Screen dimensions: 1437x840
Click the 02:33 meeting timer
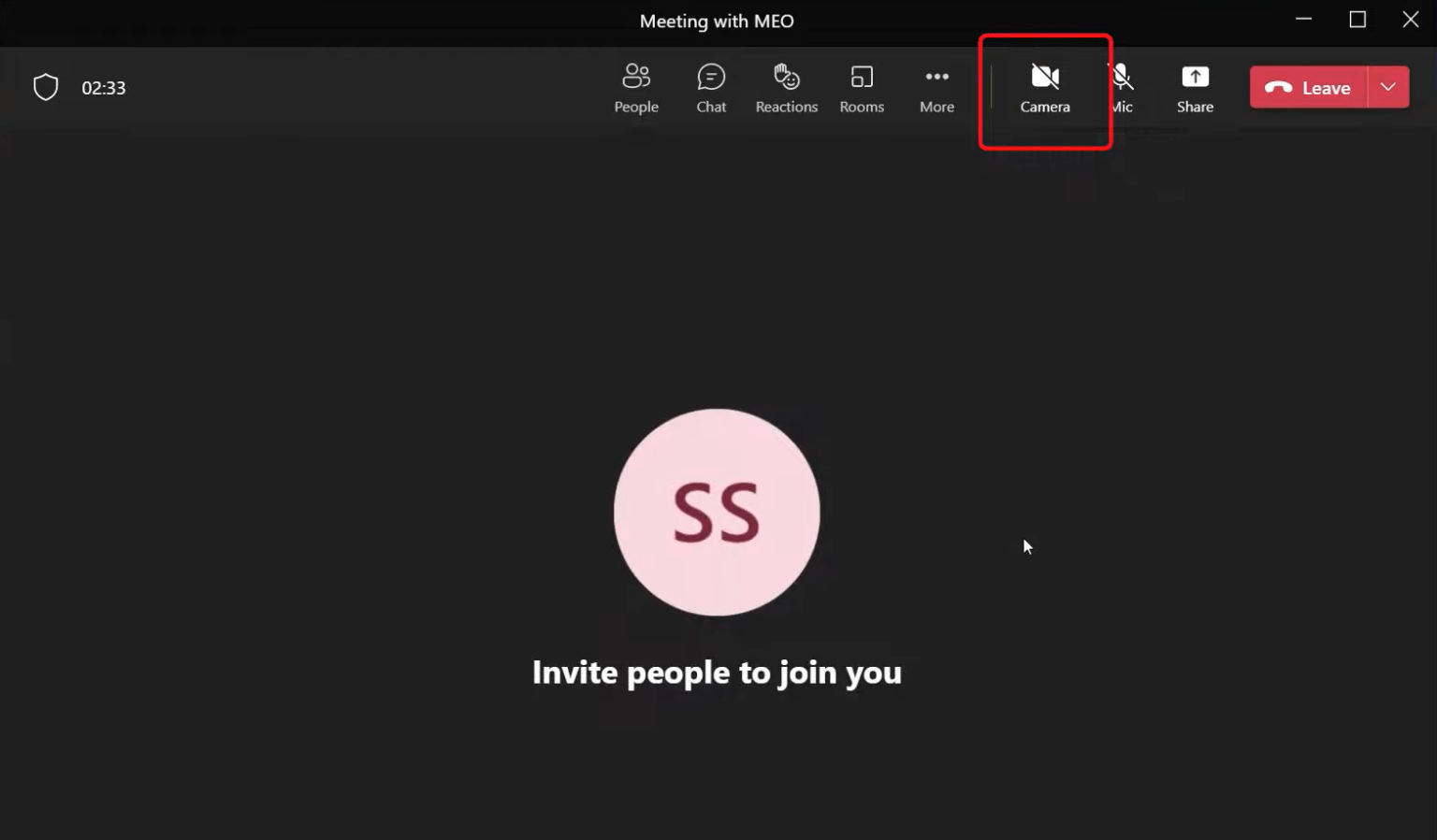(104, 88)
